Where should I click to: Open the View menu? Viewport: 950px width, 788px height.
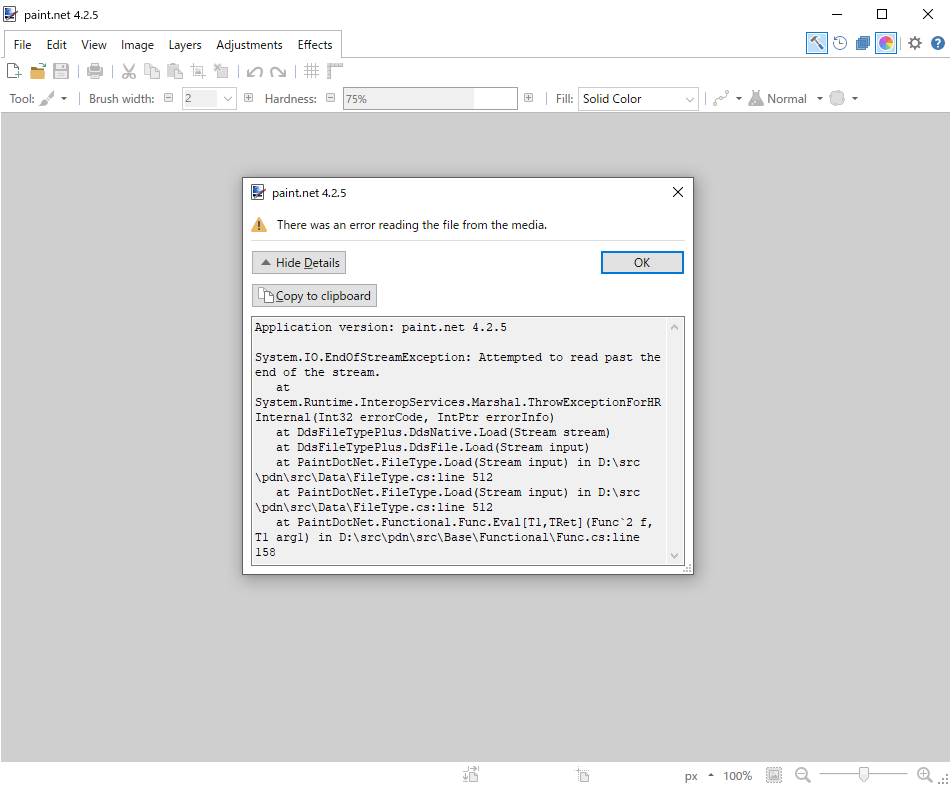pyautogui.click(x=94, y=45)
